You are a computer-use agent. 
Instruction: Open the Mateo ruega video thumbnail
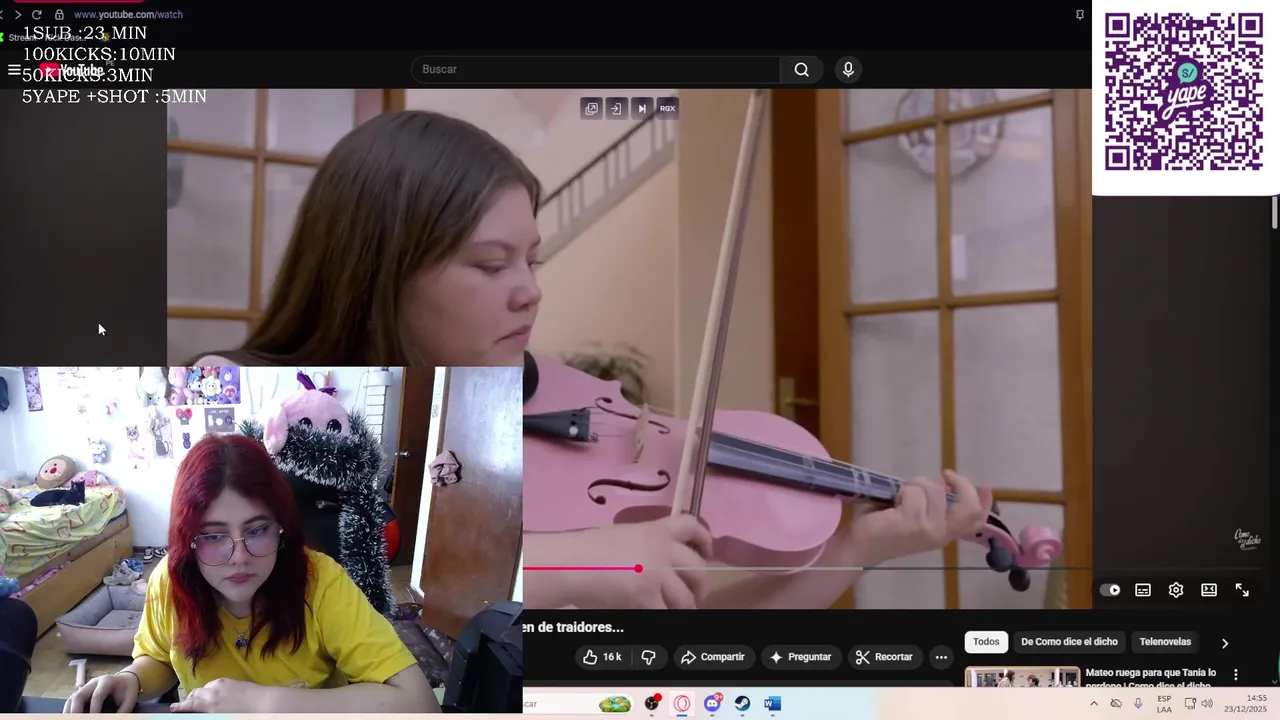coord(1022,677)
